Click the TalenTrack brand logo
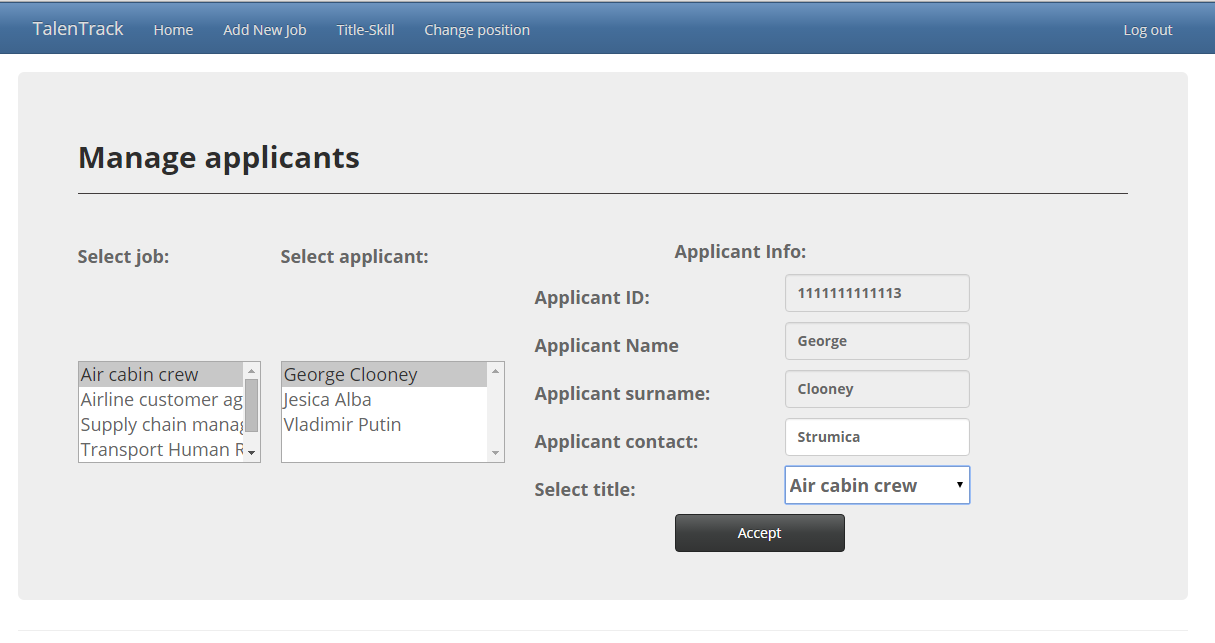Image resolution: width=1215 pixels, height=643 pixels. tap(78, 29)
